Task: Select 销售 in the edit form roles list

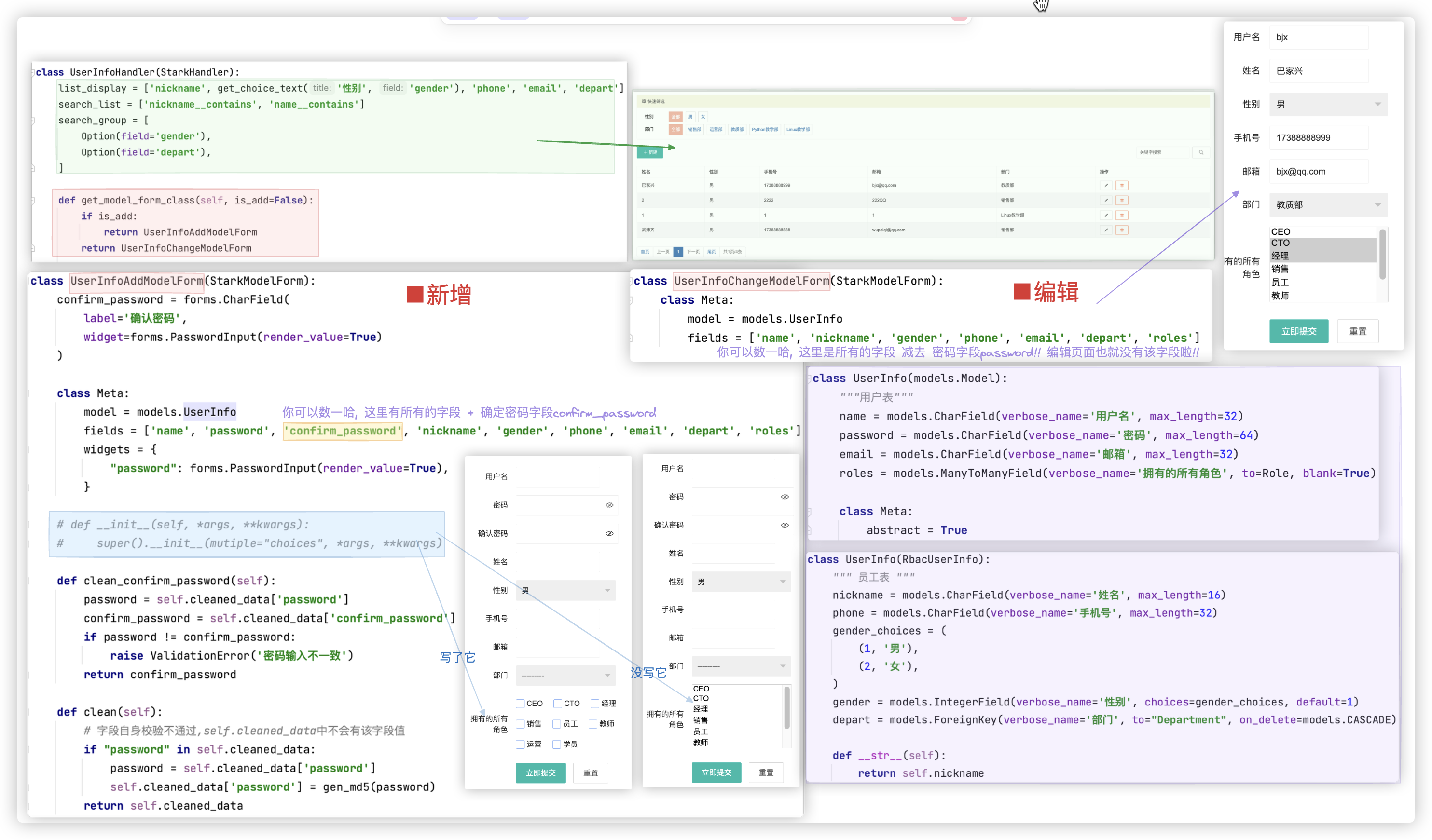Action: point(1323,269)
